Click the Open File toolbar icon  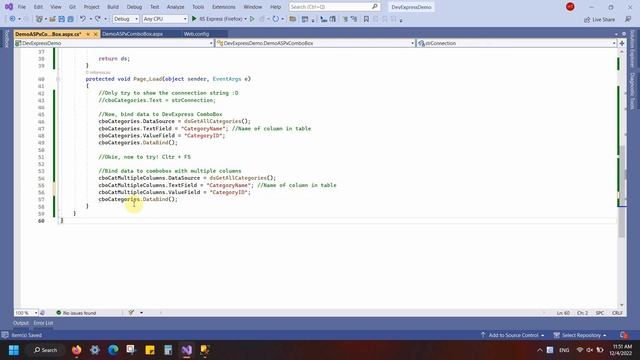click(53, 19)
